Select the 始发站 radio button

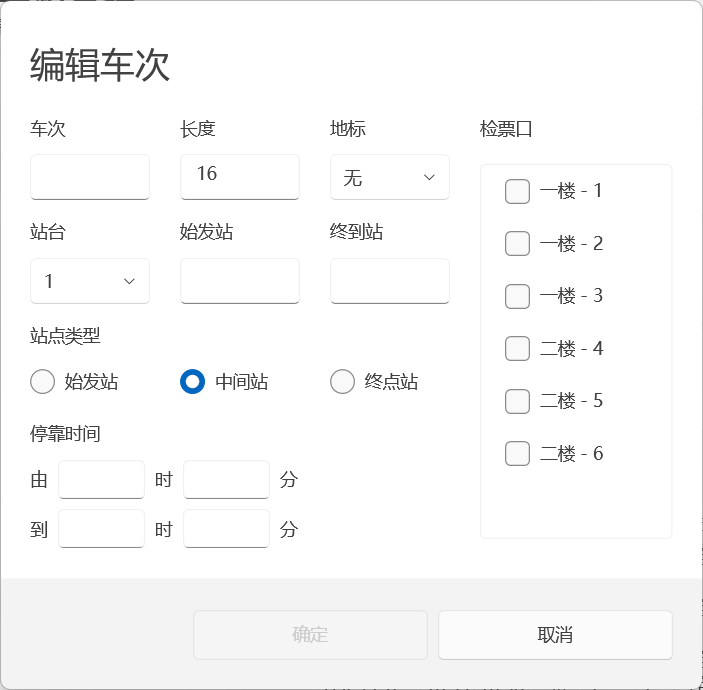point(43,381)
